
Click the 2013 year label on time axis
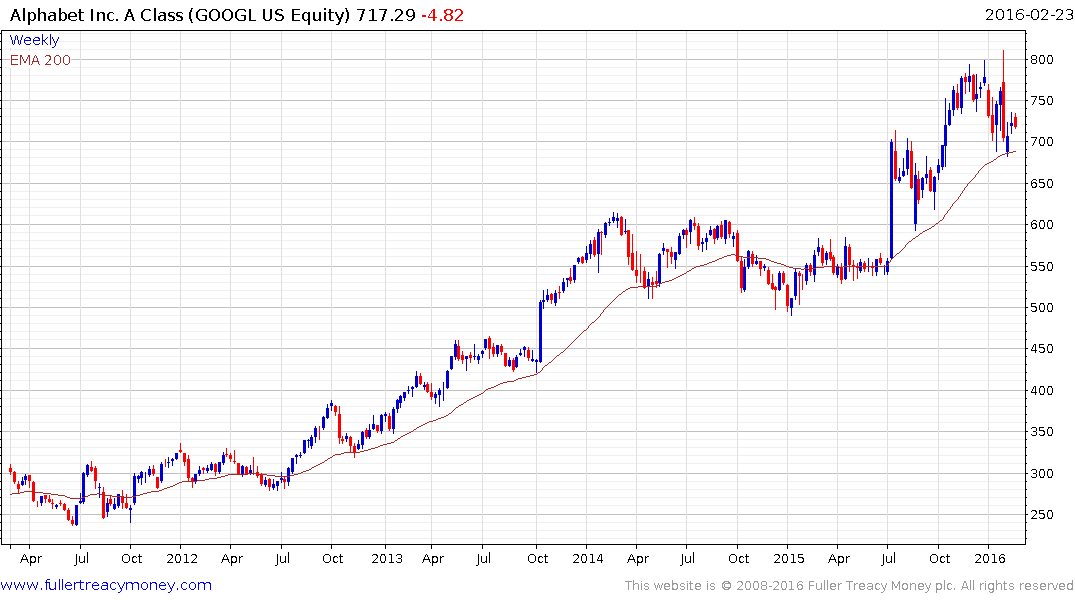tap(387, 559)
